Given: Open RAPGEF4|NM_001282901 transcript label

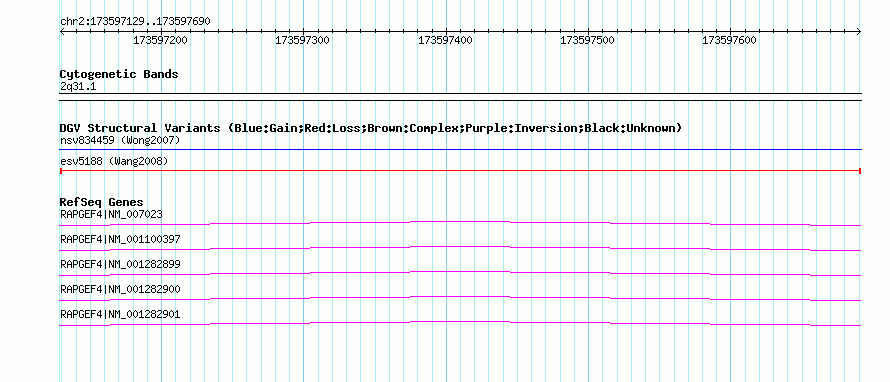Looking at the screenshot, I should pyautogui.click(x=120, y=314).
